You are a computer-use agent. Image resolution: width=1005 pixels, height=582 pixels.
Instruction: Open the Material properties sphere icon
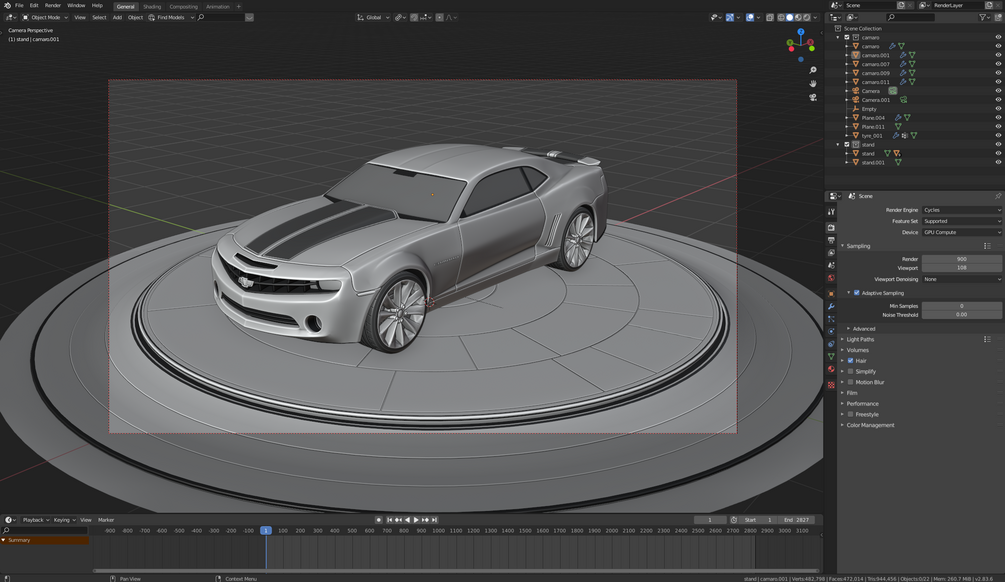(831, 369)
